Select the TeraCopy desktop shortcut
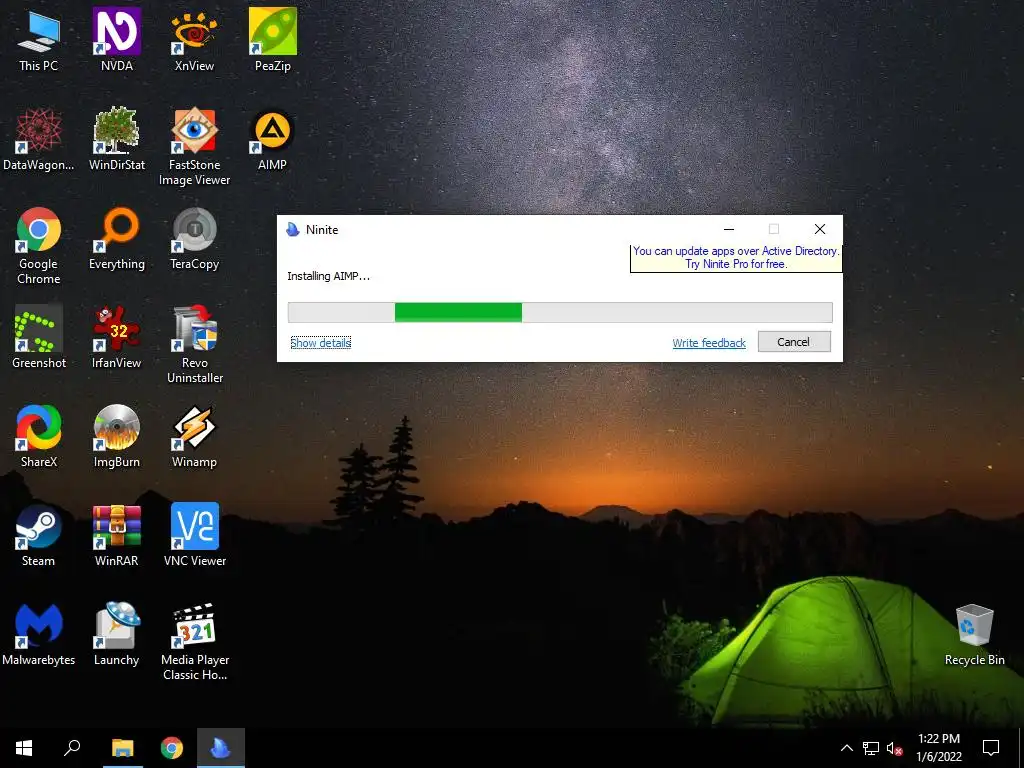The height and width of the screenshot is (768, 1024). click(194, 239)
